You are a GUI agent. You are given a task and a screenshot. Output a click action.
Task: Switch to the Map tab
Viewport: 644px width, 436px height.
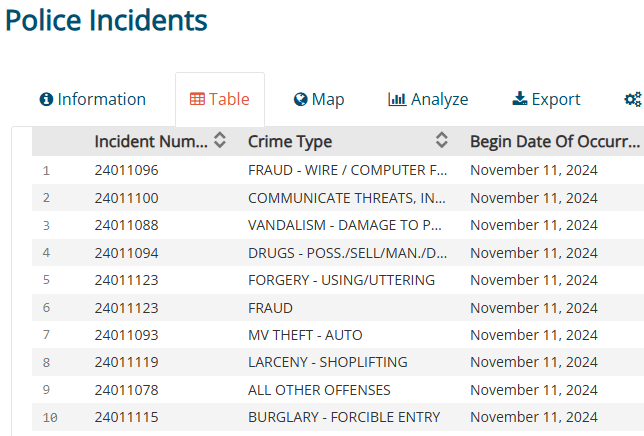(x=319, y=99)
